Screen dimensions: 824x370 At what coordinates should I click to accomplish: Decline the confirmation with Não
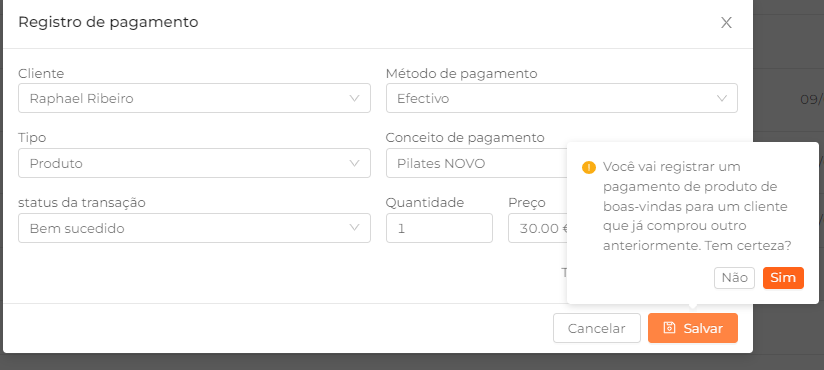[734, 278]
